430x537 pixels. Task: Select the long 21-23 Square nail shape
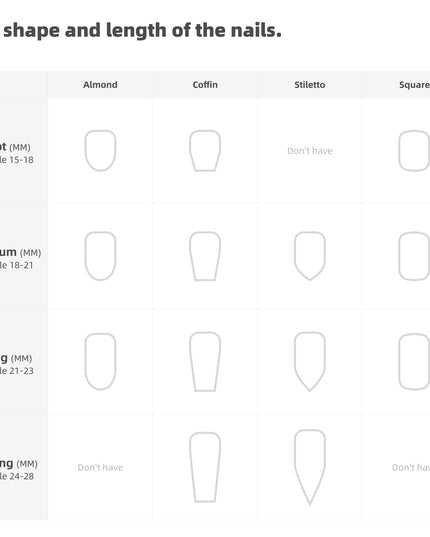[x=414, y=361]
